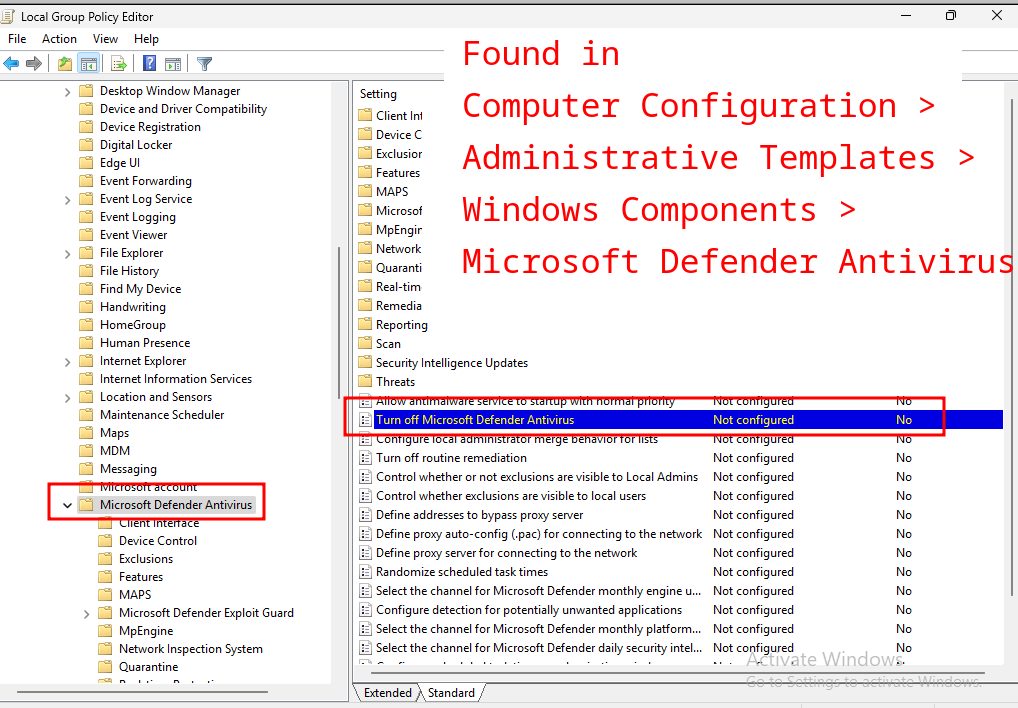Click the Up One Level folder icon
Viewport: 1018px width, 708px height.
[65, 64]
